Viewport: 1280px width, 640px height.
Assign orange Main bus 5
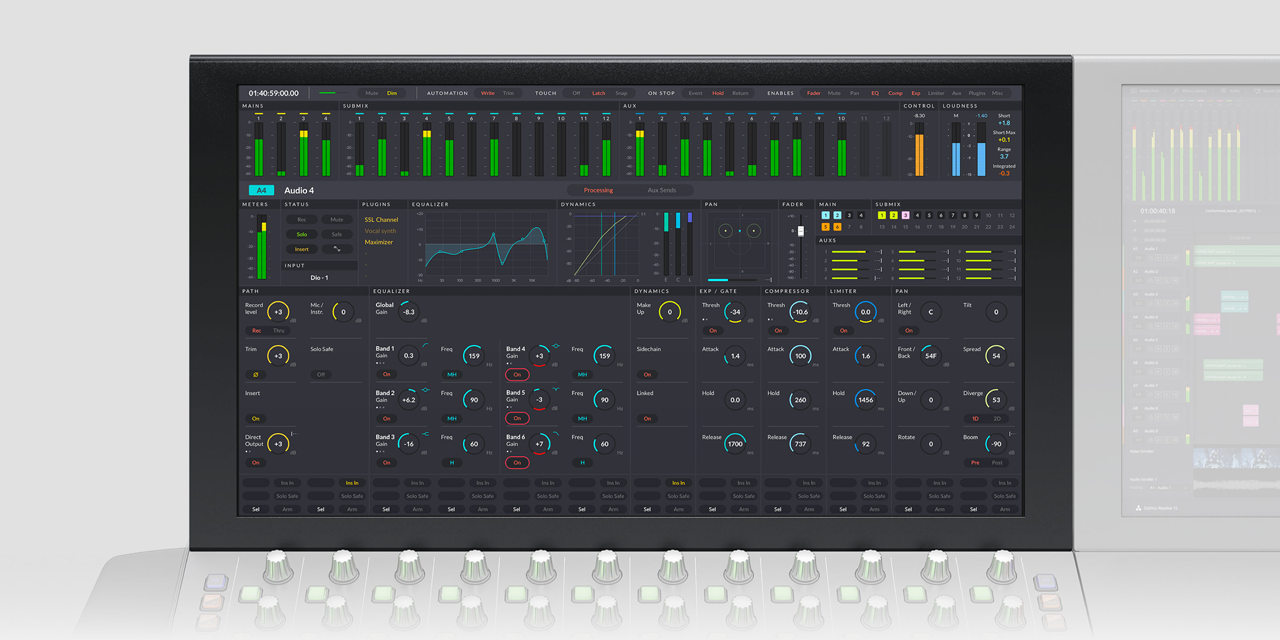coord(825,227)
